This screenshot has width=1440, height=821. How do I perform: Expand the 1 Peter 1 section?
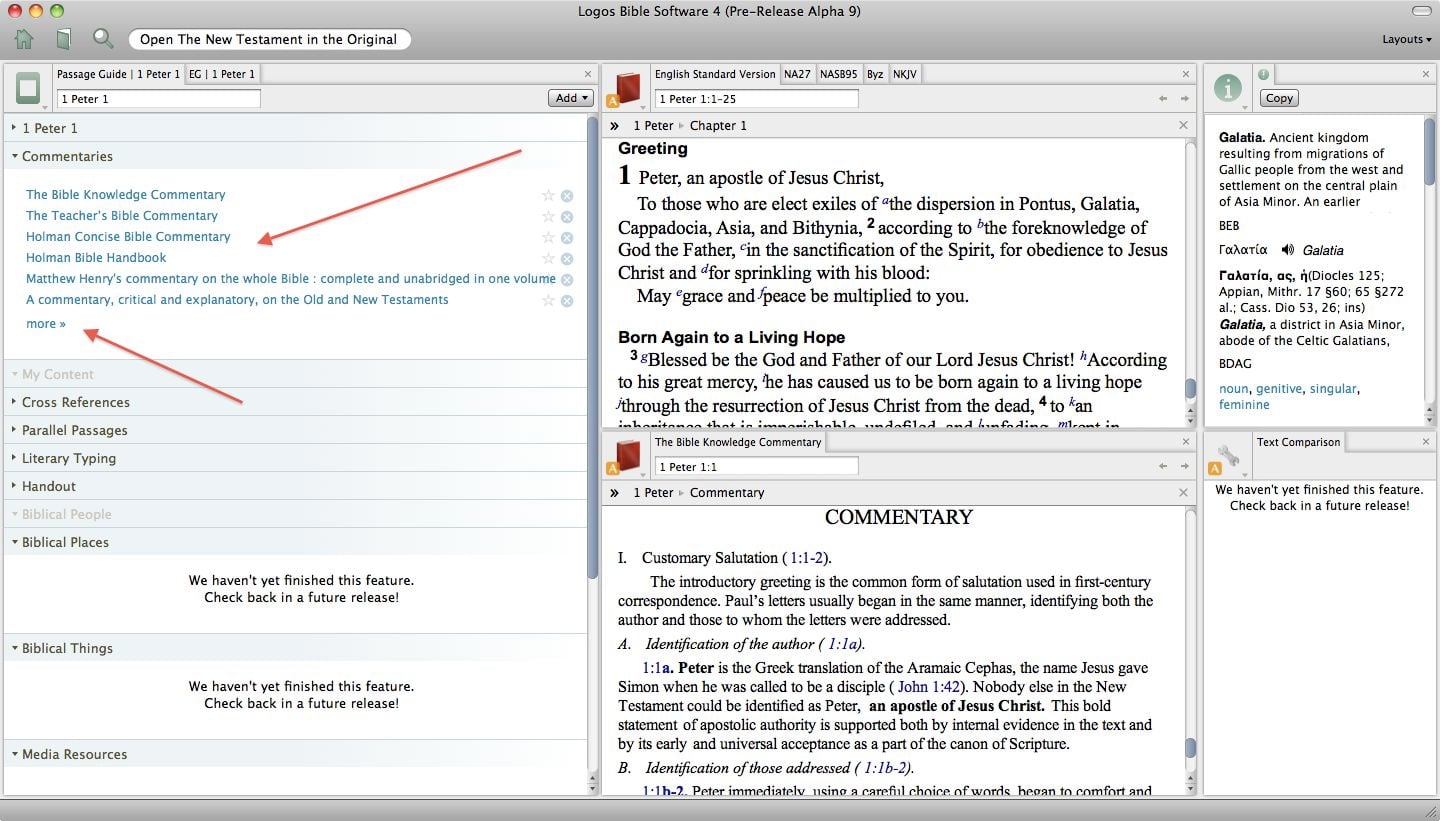[x=15, y=128]
